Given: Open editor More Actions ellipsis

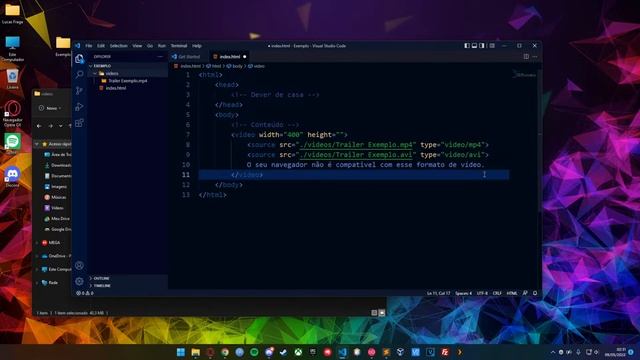Looking at the screenshot, I should coord(535,57).
